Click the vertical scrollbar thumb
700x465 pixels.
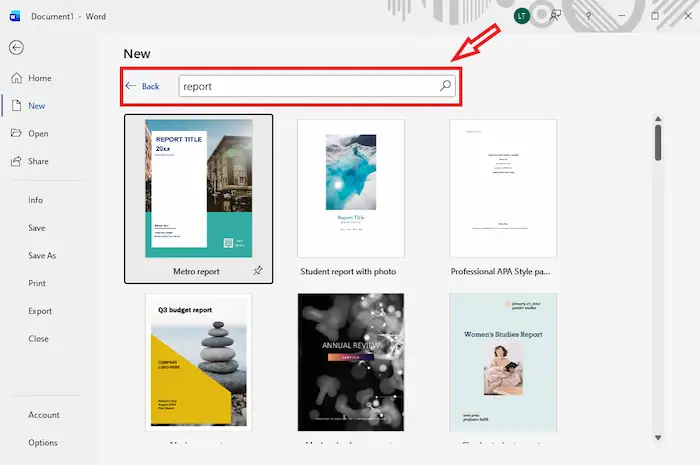point(658,142)
